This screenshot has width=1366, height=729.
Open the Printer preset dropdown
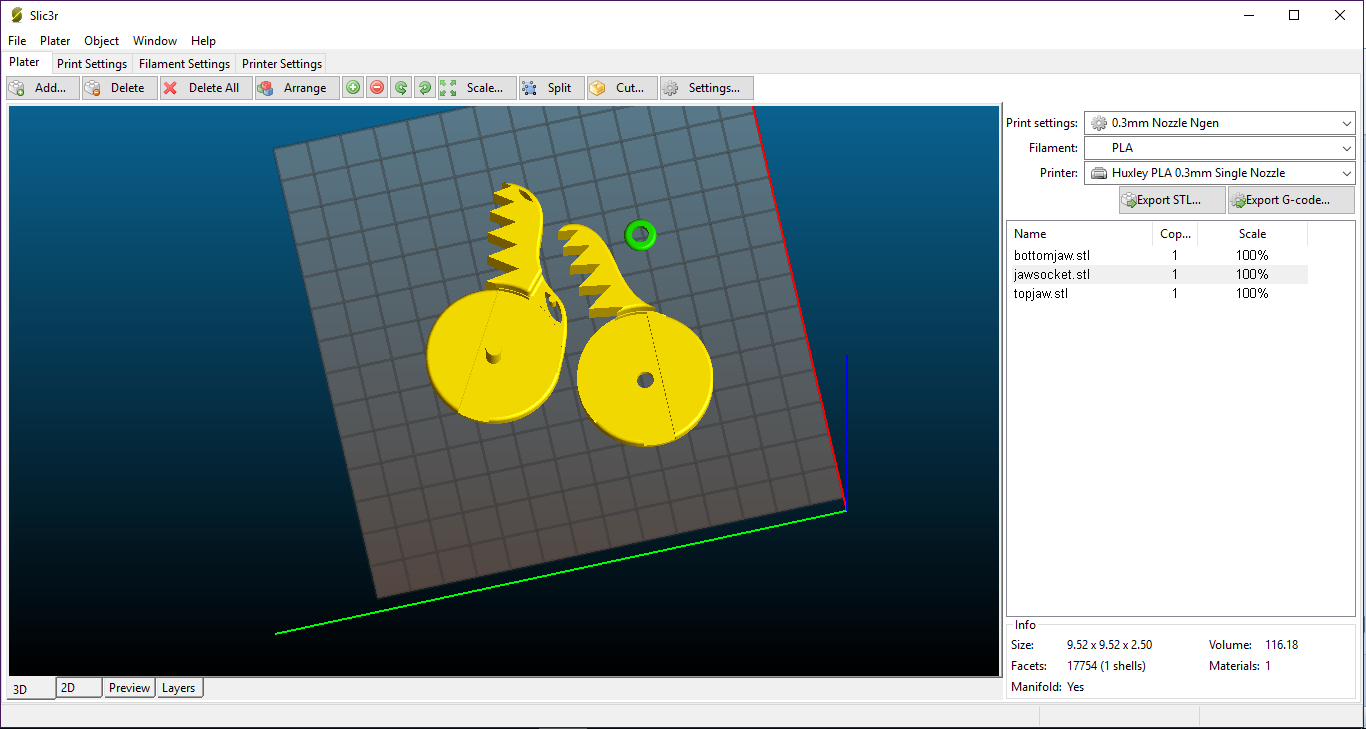(x=1220, y=173)
